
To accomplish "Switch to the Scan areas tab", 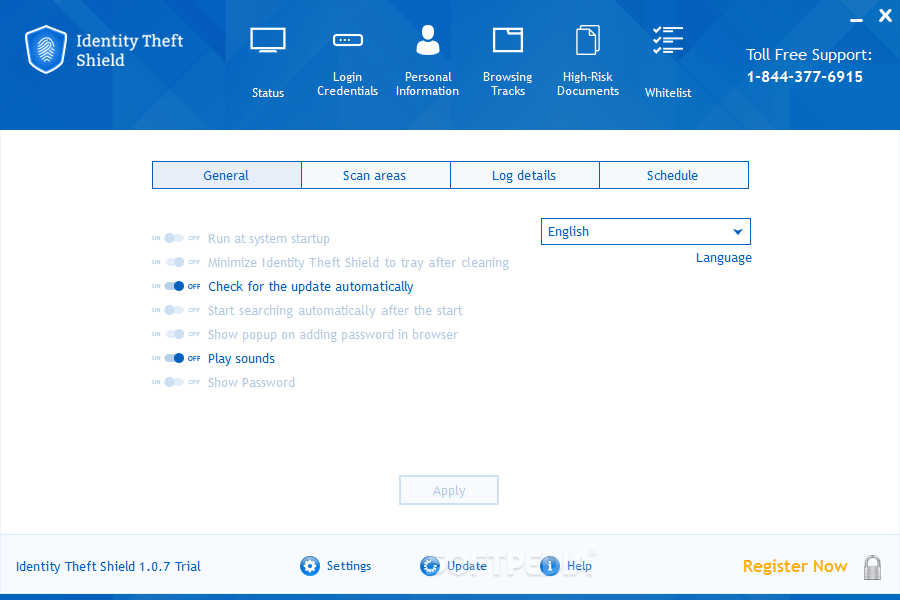I will coord(375,175).
